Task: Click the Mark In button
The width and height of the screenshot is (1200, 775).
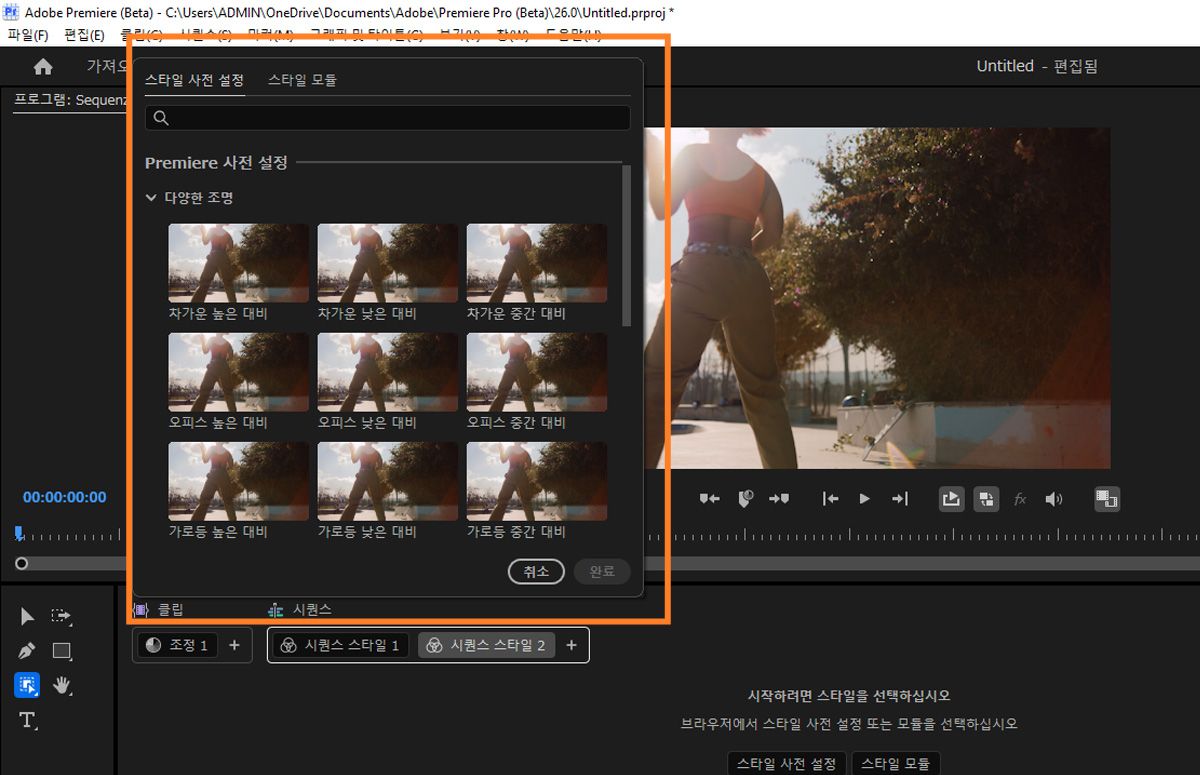Action: (x=709, y=499)
